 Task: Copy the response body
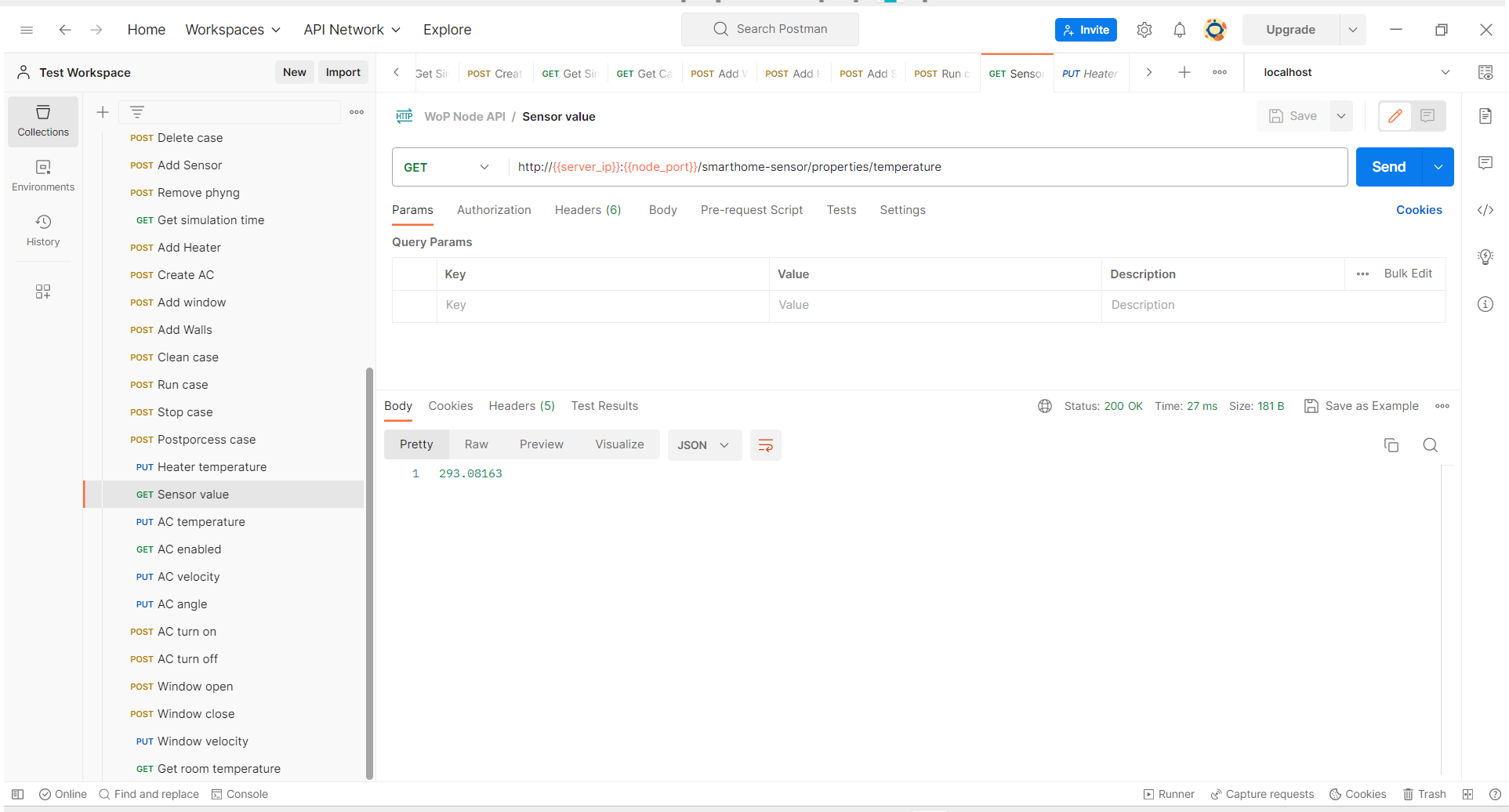coord(1391,445)
